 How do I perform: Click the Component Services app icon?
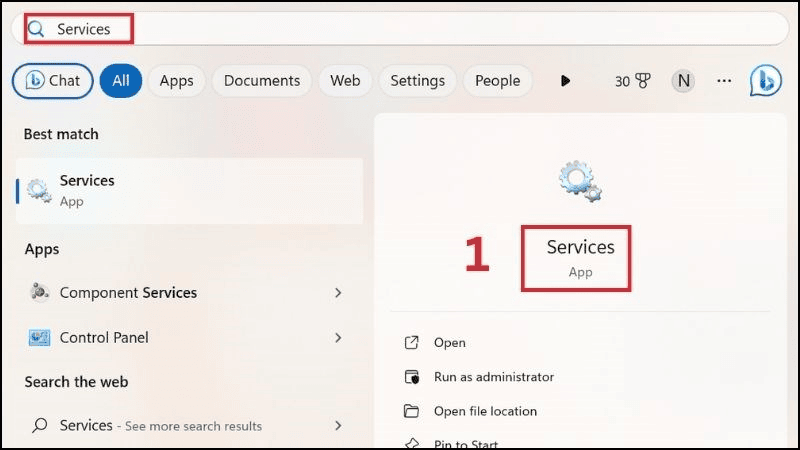pyautogui.click(x=40, y=293)
